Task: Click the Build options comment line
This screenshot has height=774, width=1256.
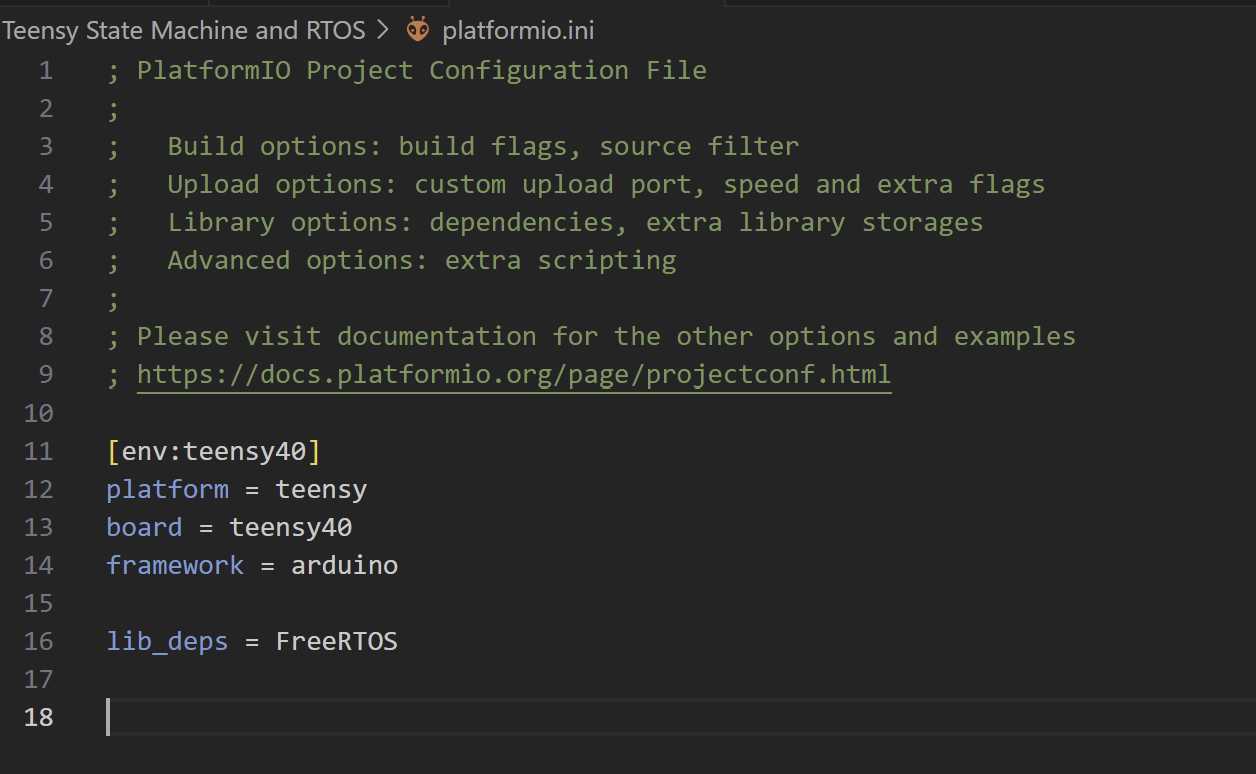Action: (453, 146)
